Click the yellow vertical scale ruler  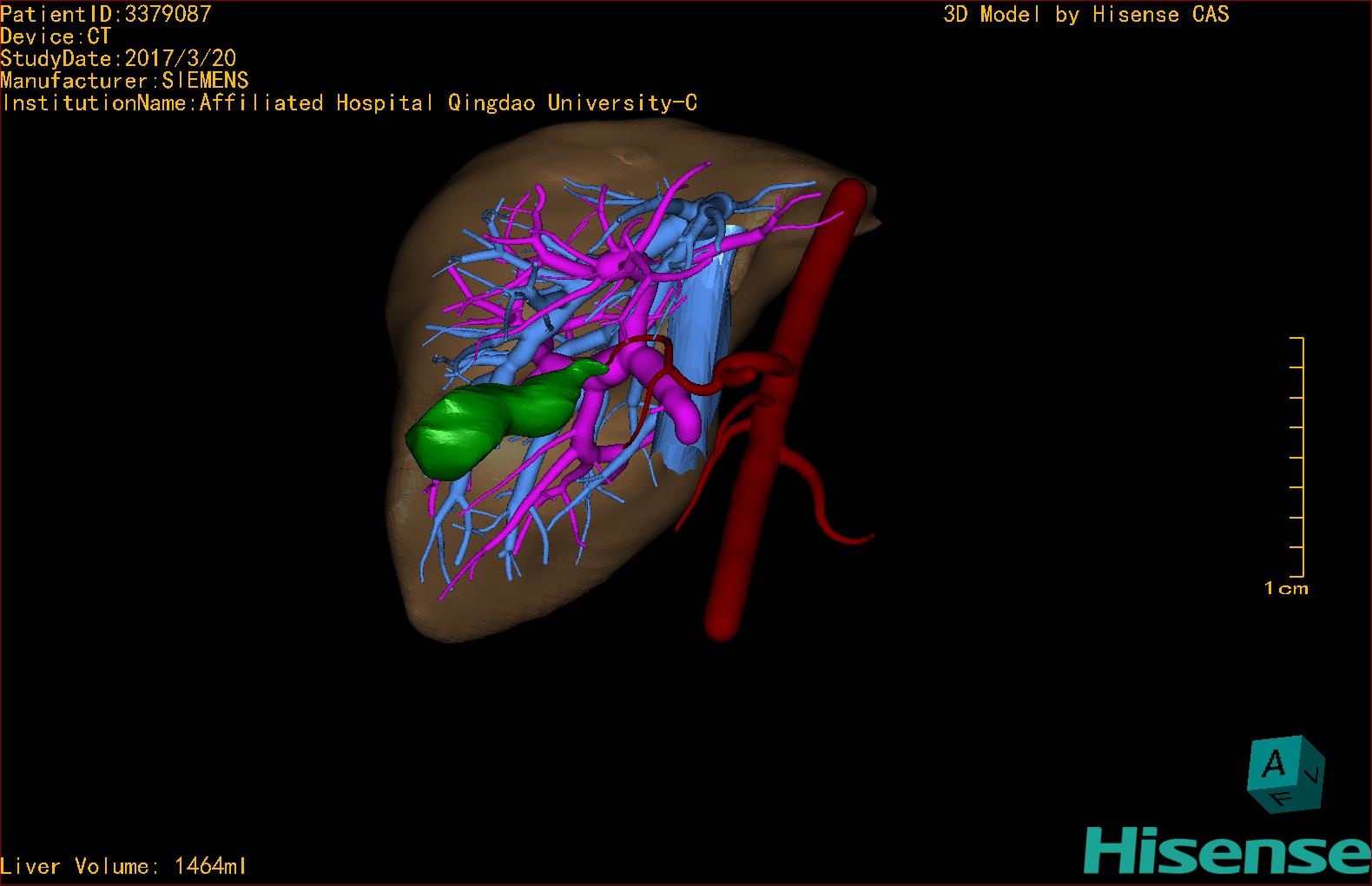tap(1297, 457)
